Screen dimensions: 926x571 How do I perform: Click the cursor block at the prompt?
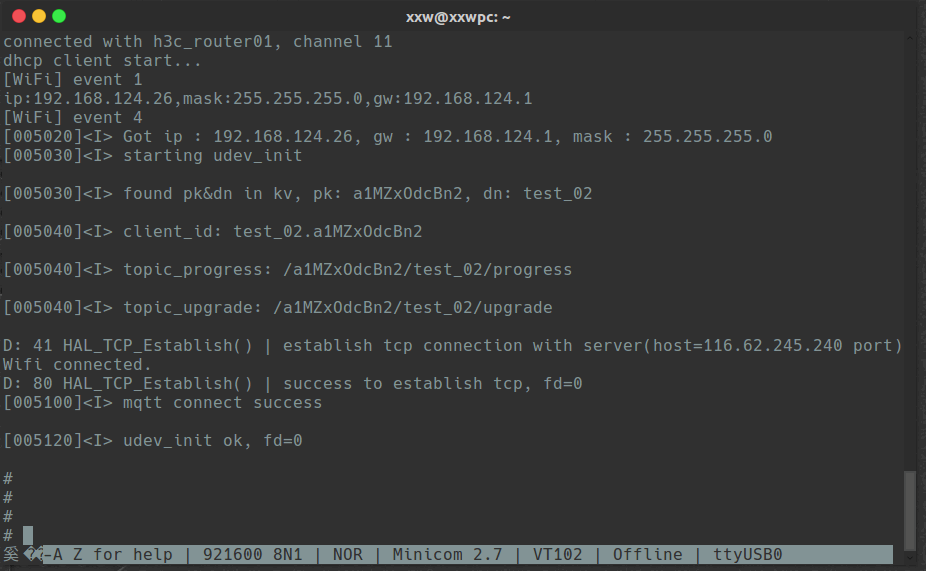click(x=28, y=536)
